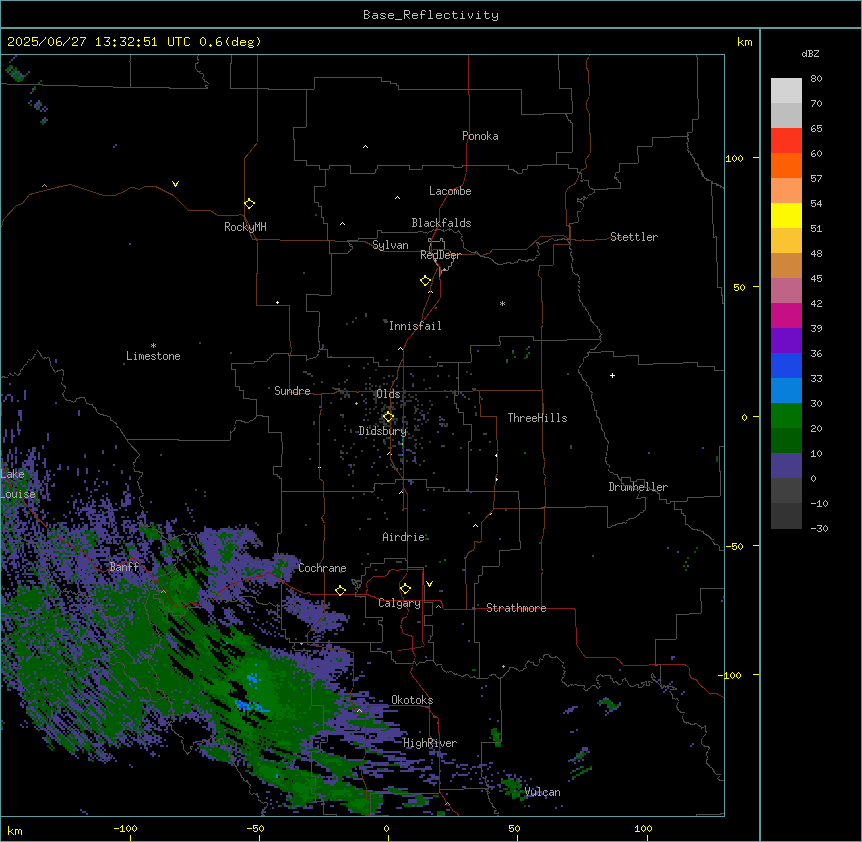Select the Sylvan label
The width and height of the screenshot is (862, 842).
pos(390,245)
